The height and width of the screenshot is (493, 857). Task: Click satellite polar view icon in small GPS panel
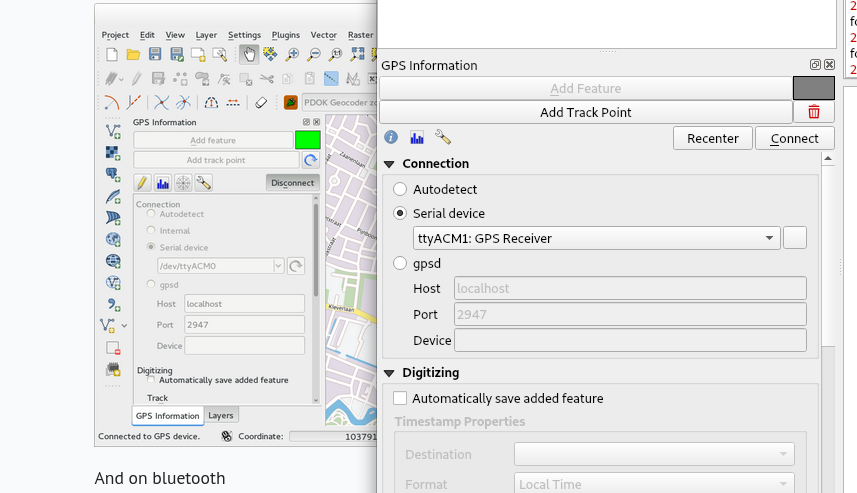(x=183, y=183)
